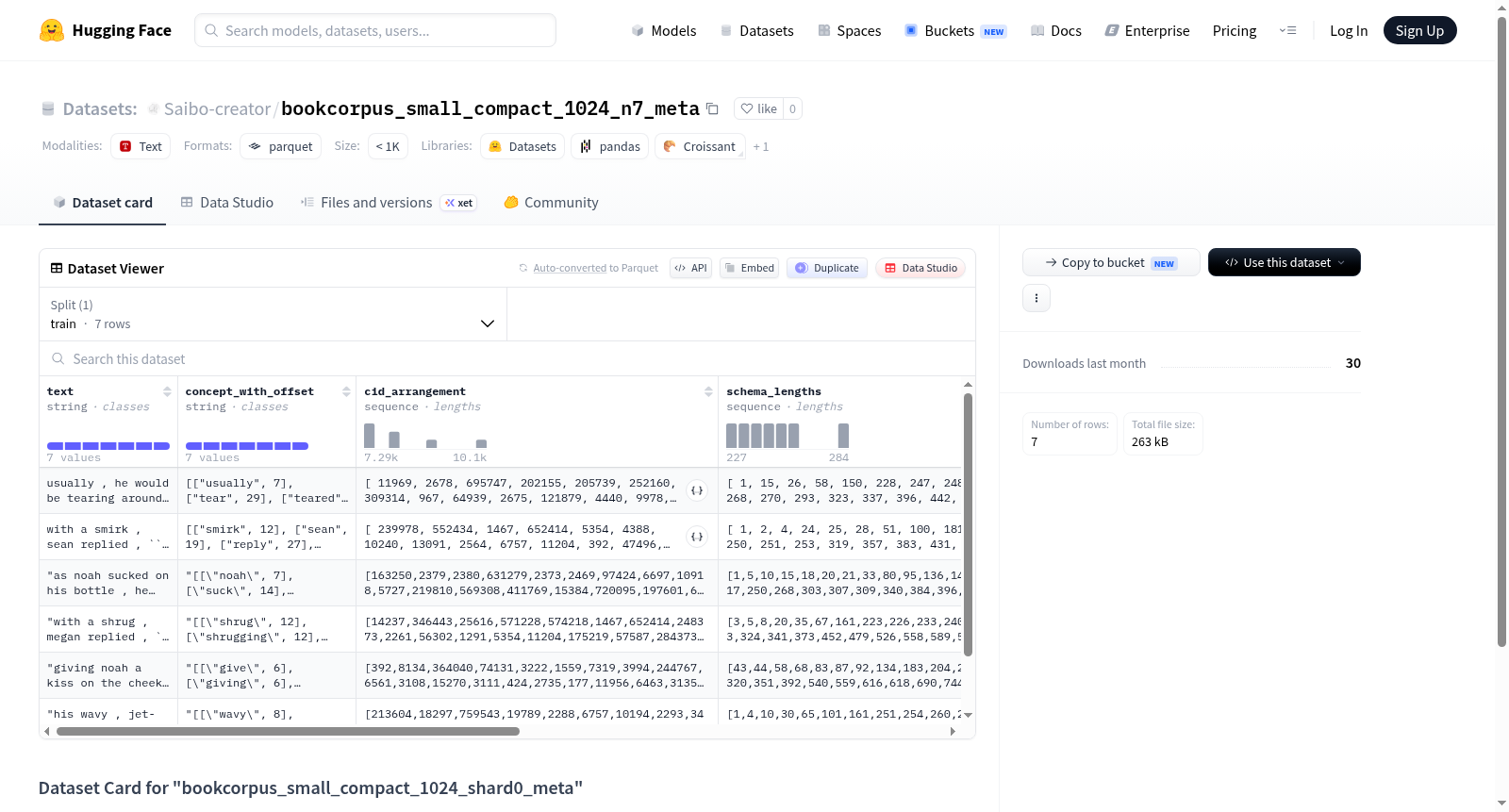1509x812 pixels.
Task: Open the three-dot more options menu
Action: click(1036, 298)
